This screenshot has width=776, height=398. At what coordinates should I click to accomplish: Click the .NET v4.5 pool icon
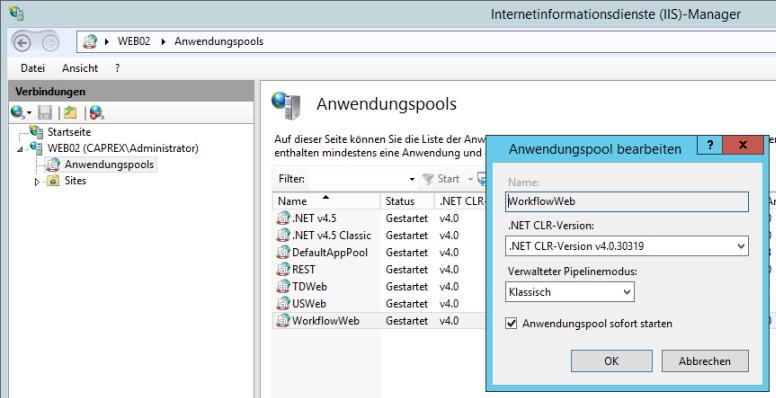(283, 218)
